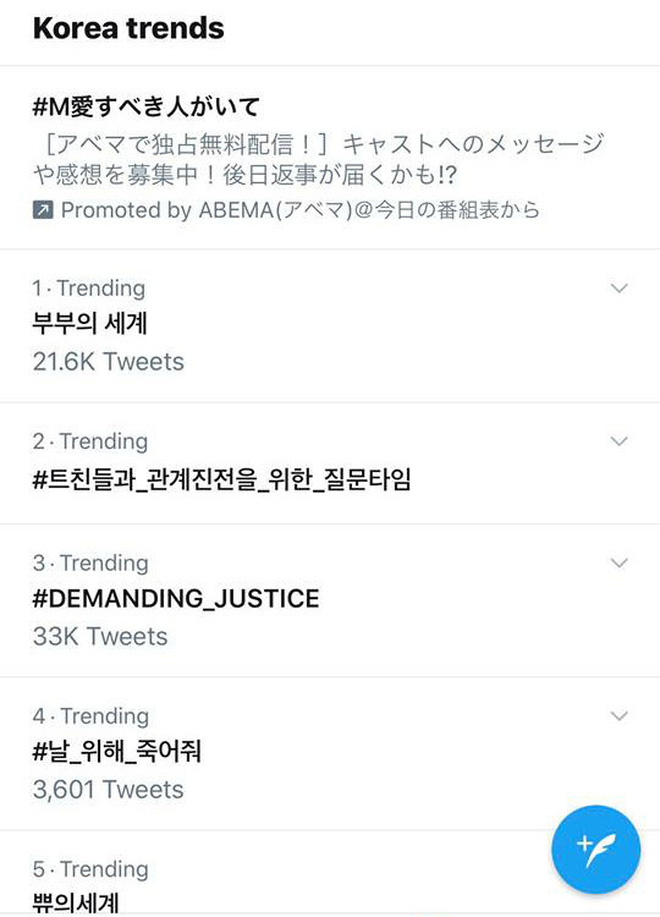Click the "5 · Trending" rank label
The image size is (660, 917).
coord(90,869)
